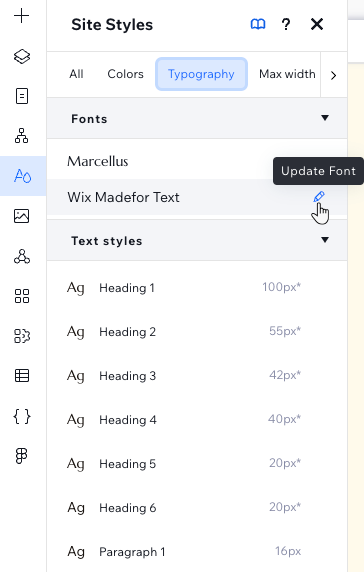Click the question mark help icon
364x572 pixels.
286,24
